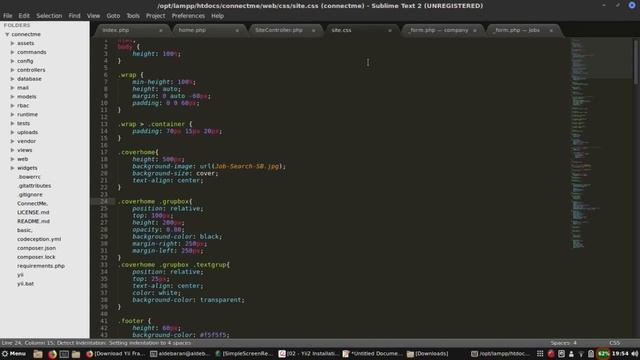Close the _form.php — jobs tab
The width and height of the screenshot is (640, 360).
point(551,31)
